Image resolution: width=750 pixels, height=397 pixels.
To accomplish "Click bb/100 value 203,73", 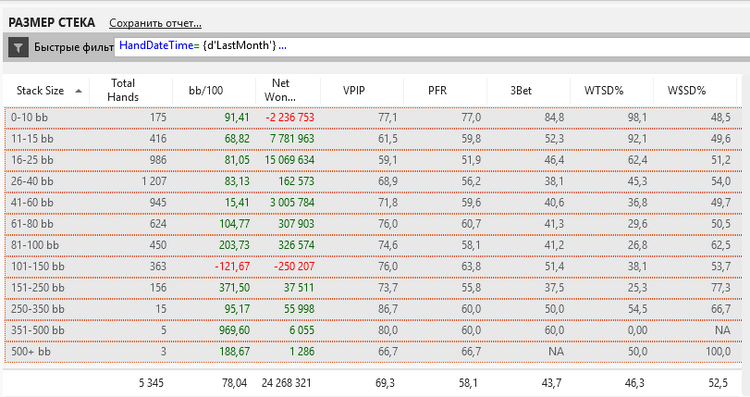I will coord(234,245).
